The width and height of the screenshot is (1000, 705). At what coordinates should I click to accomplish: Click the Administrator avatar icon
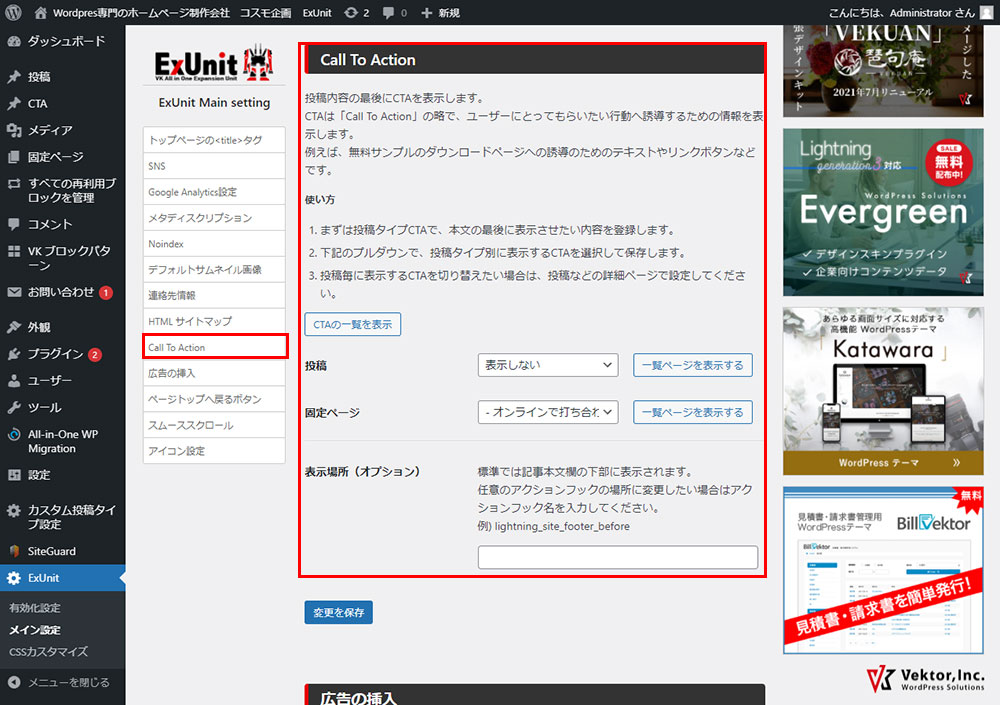click(x=986, y=12)
